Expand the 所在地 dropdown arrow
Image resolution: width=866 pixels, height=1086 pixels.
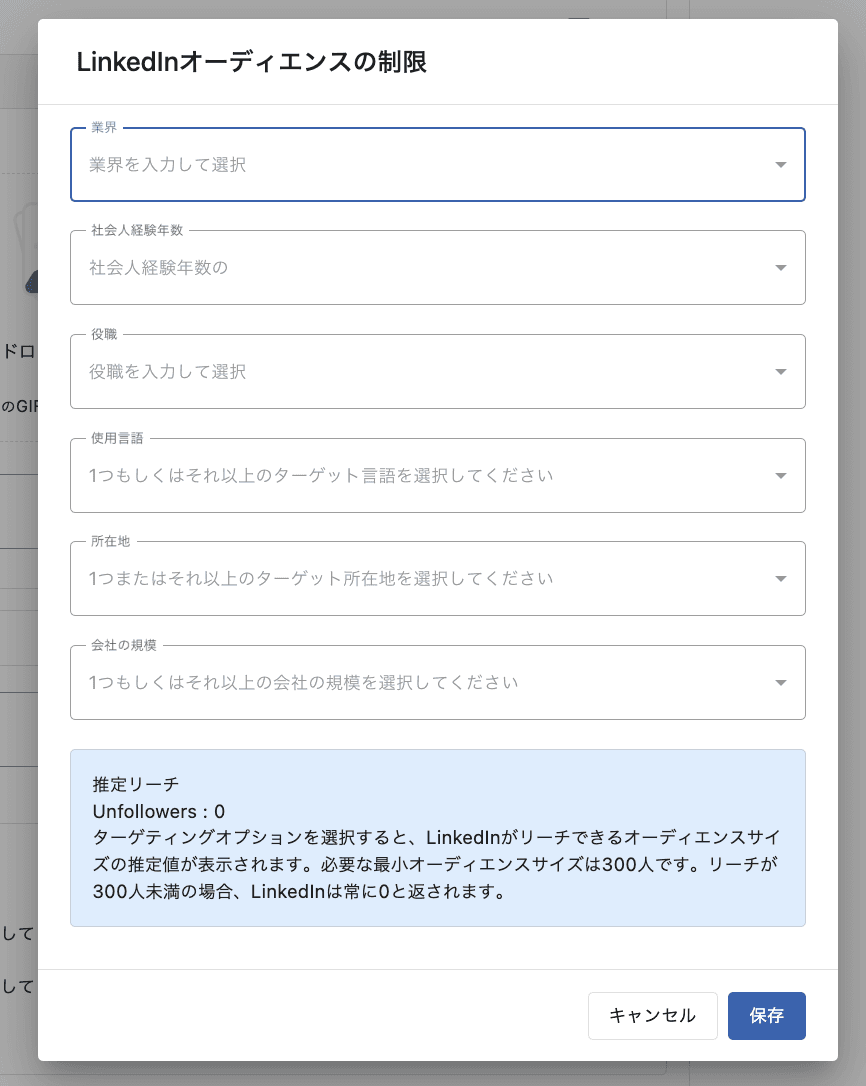click(x=781, y=579)
